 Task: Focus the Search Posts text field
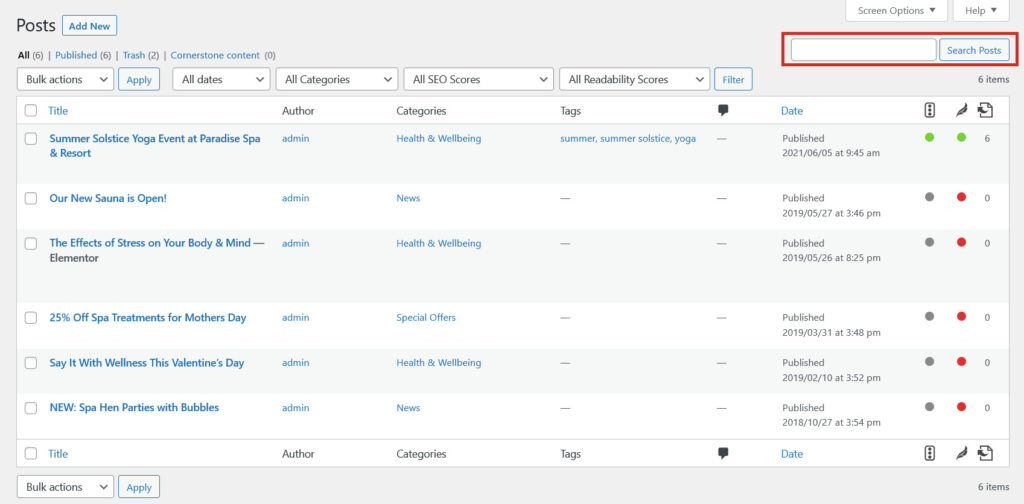[863, 50]
